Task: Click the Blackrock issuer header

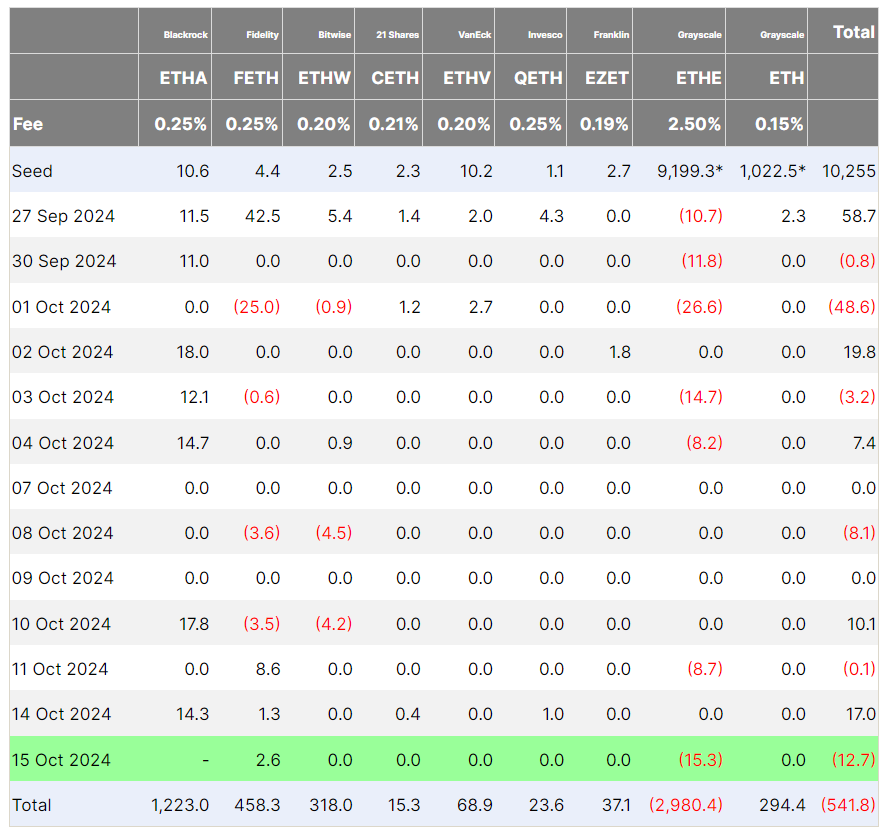Action: coord(186,35)
